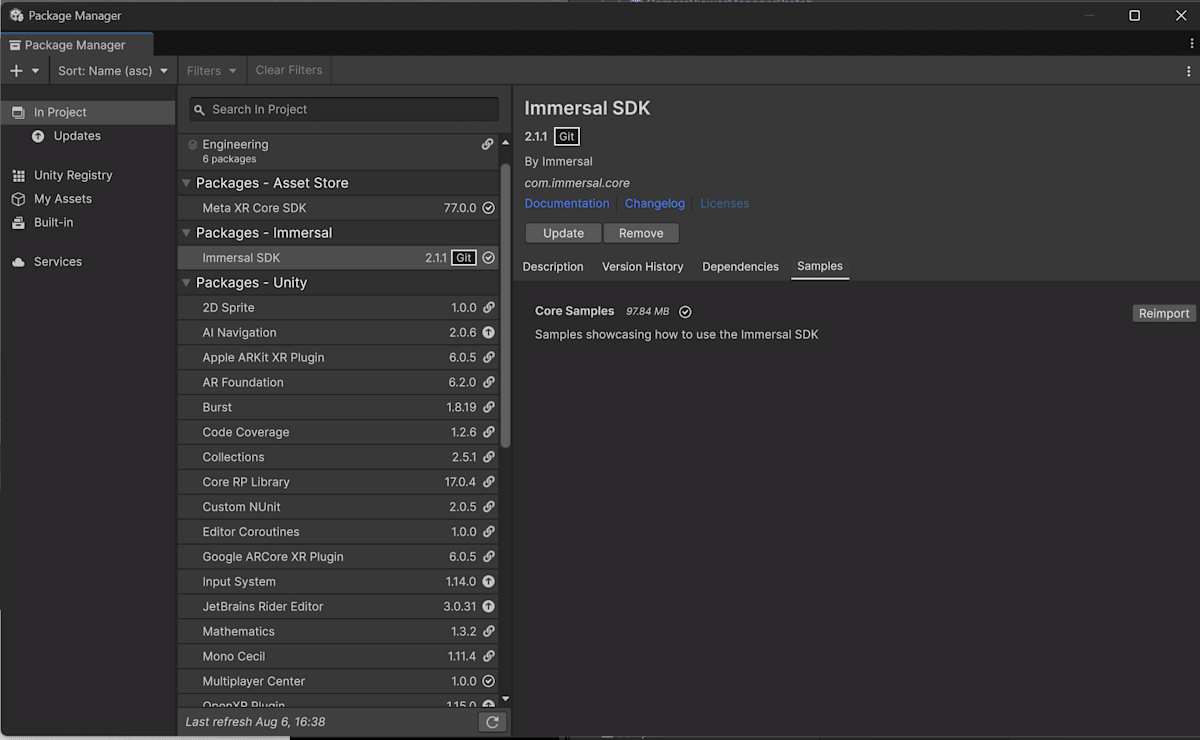Click Git badge next to version 2.1.1 in details
The height and width of the screenshot is (740, 1200).
pyautogui.click(x=566, y=137)
